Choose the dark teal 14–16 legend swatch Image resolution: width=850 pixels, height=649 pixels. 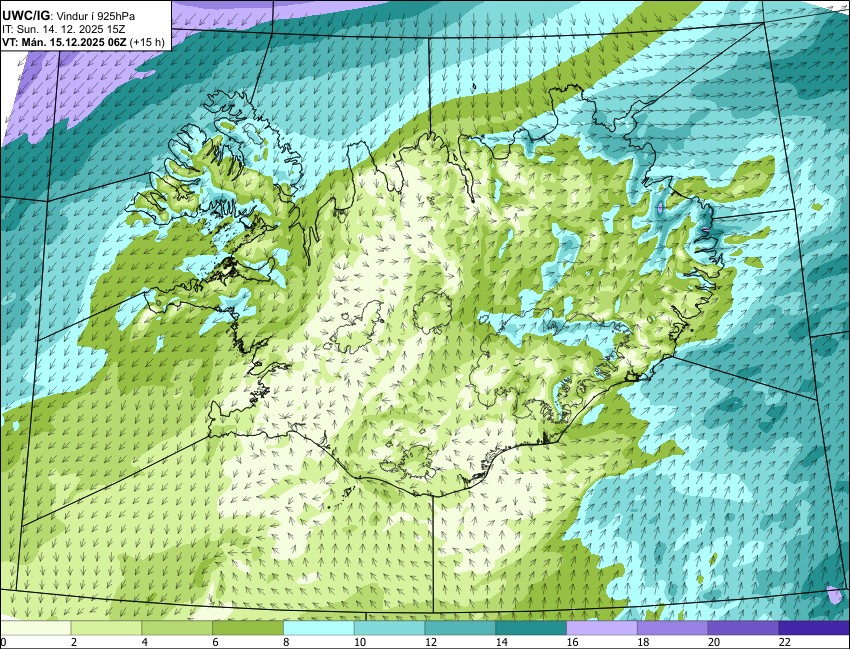pyautogui.click(x=531, y=628)
